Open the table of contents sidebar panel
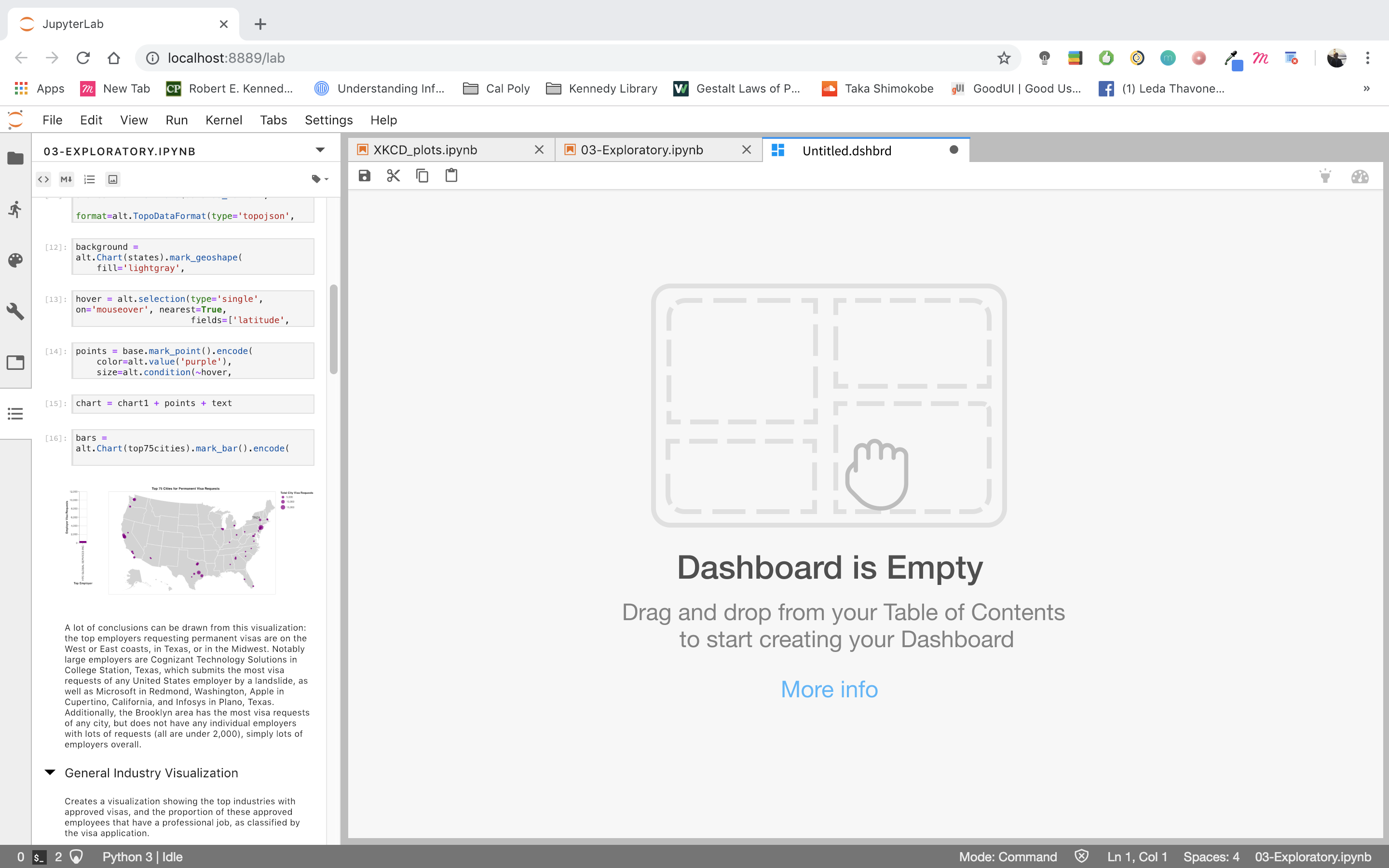Viewport: 1389px width, 868px height. tap(15, 413)
